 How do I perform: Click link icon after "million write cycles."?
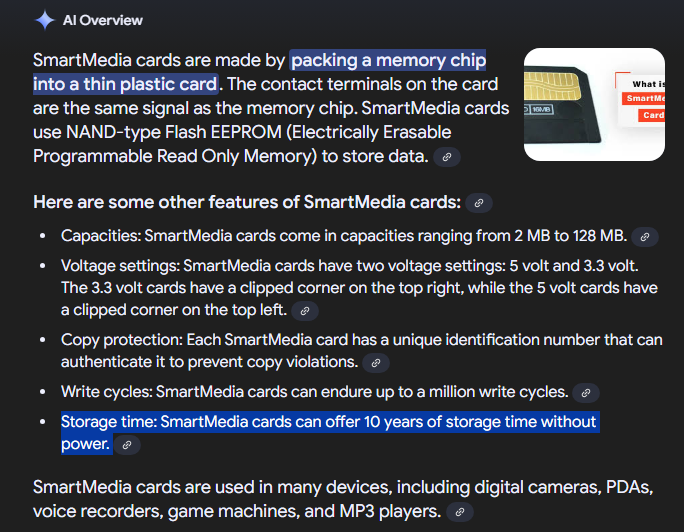tap(586, 393)
